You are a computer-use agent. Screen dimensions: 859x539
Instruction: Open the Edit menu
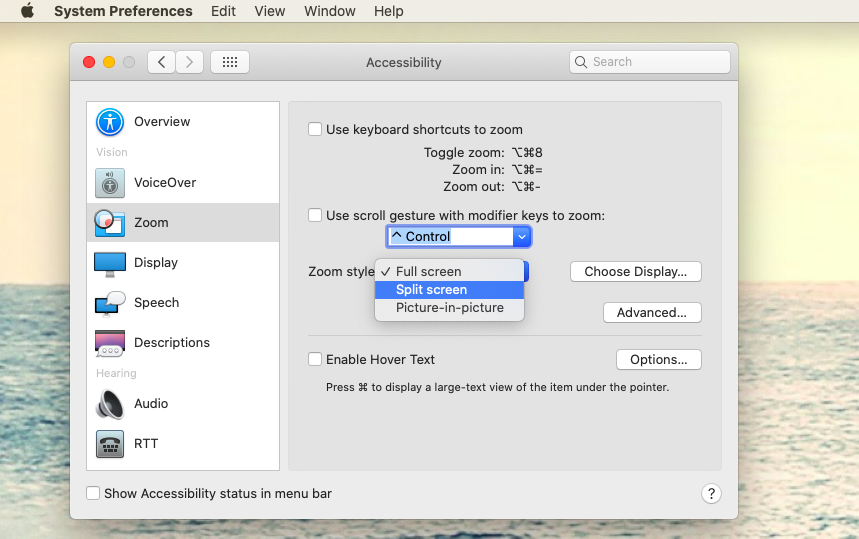tap(224, 11)
